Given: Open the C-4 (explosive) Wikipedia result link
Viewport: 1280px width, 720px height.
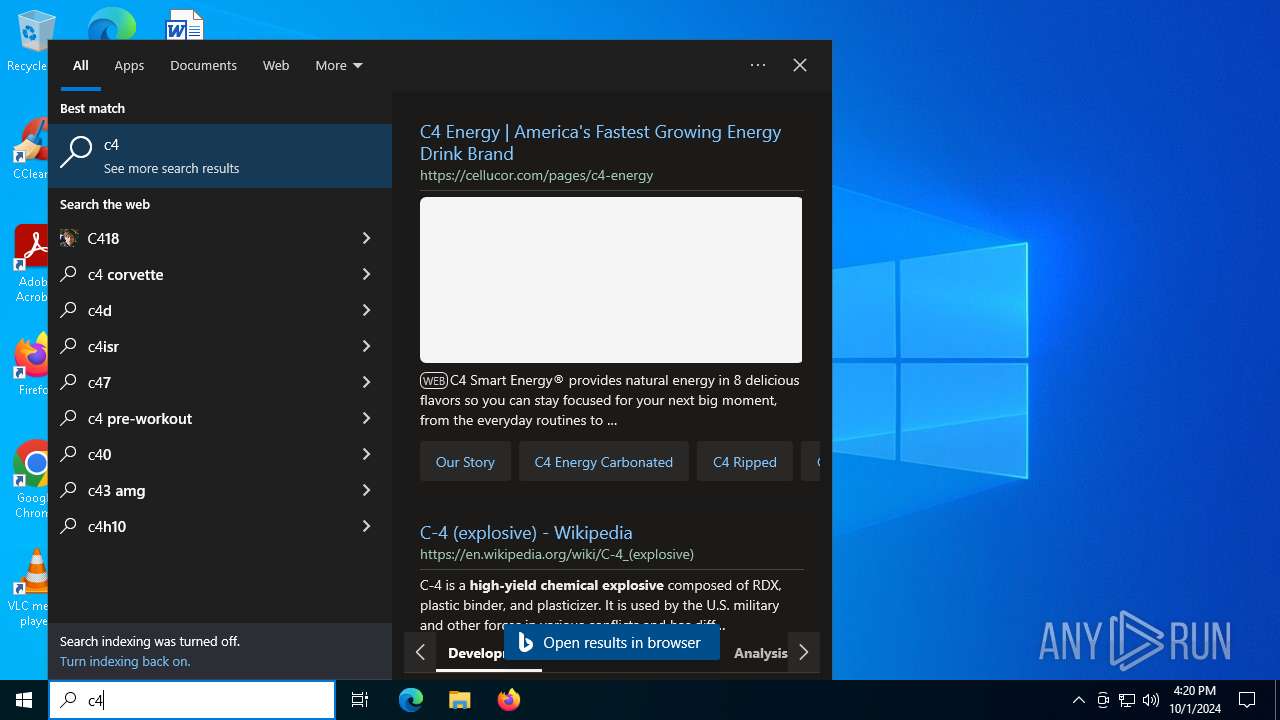Looking at the screenshot, I should 526,532.
